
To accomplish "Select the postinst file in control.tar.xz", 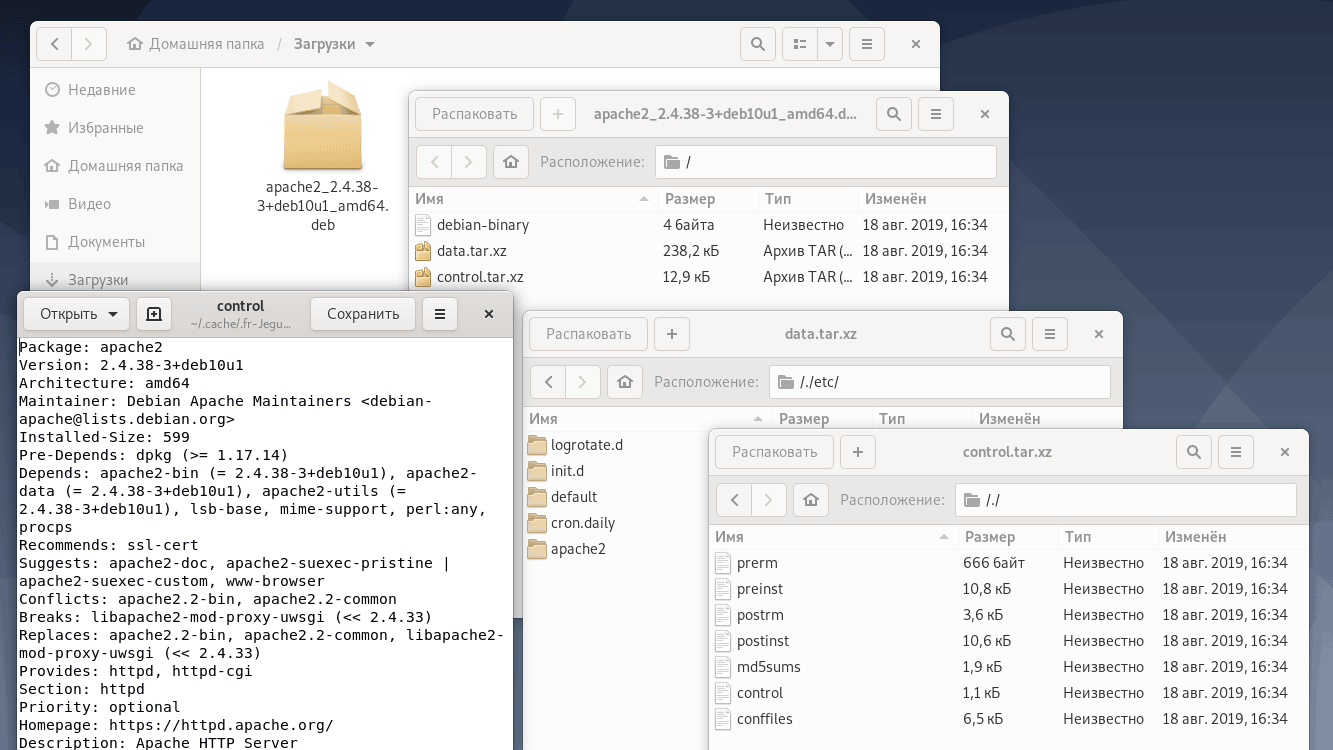I will (763, 641).
